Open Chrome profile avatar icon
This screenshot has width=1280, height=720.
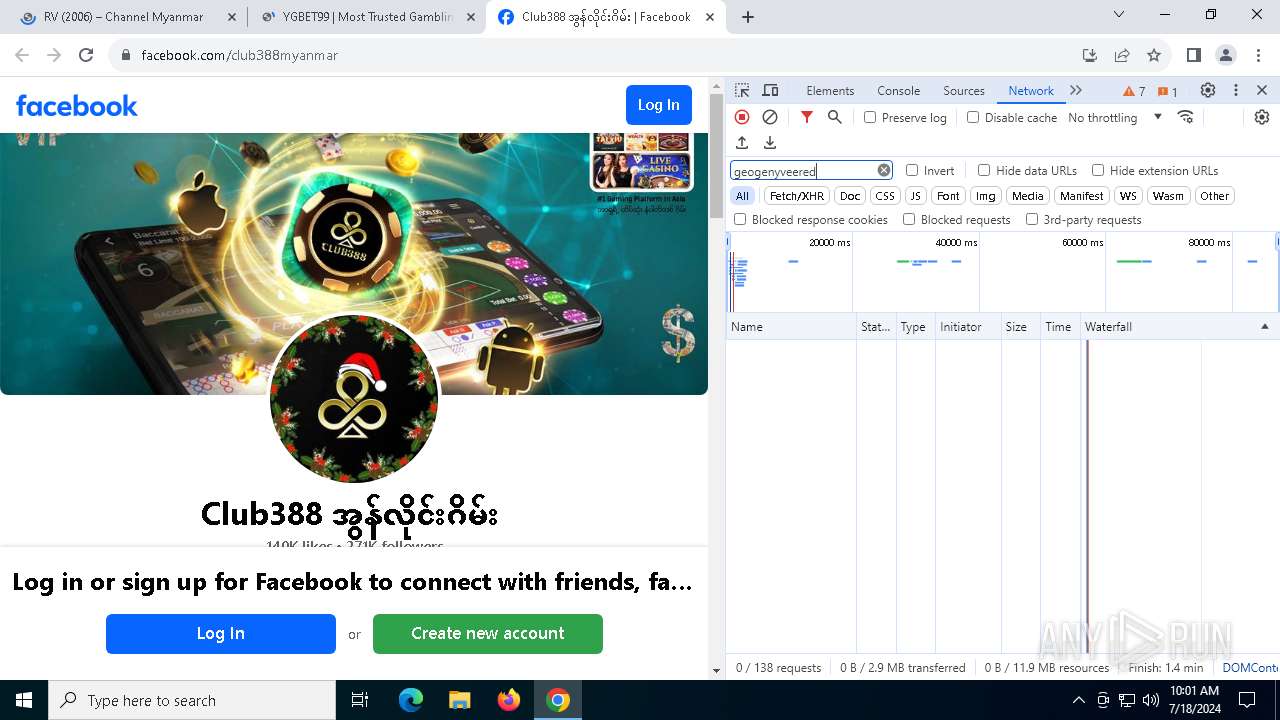(x=1226, y=55)
